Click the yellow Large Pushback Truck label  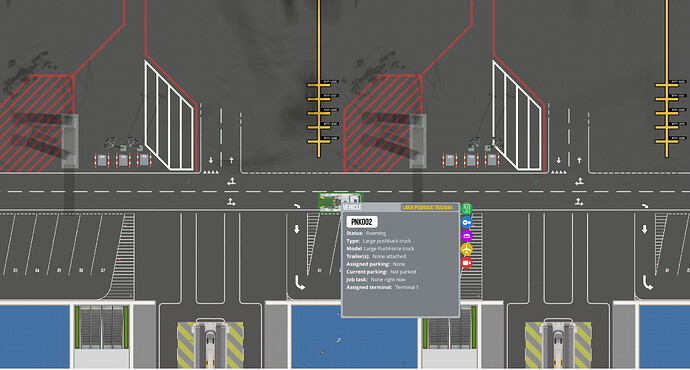(x=427, y=207)
